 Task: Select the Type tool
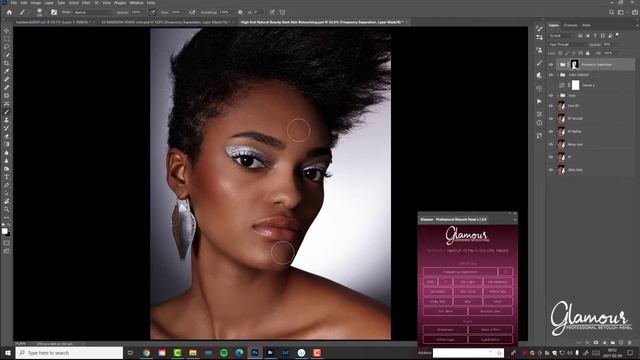pyautogui.click(x=7, y=177)
